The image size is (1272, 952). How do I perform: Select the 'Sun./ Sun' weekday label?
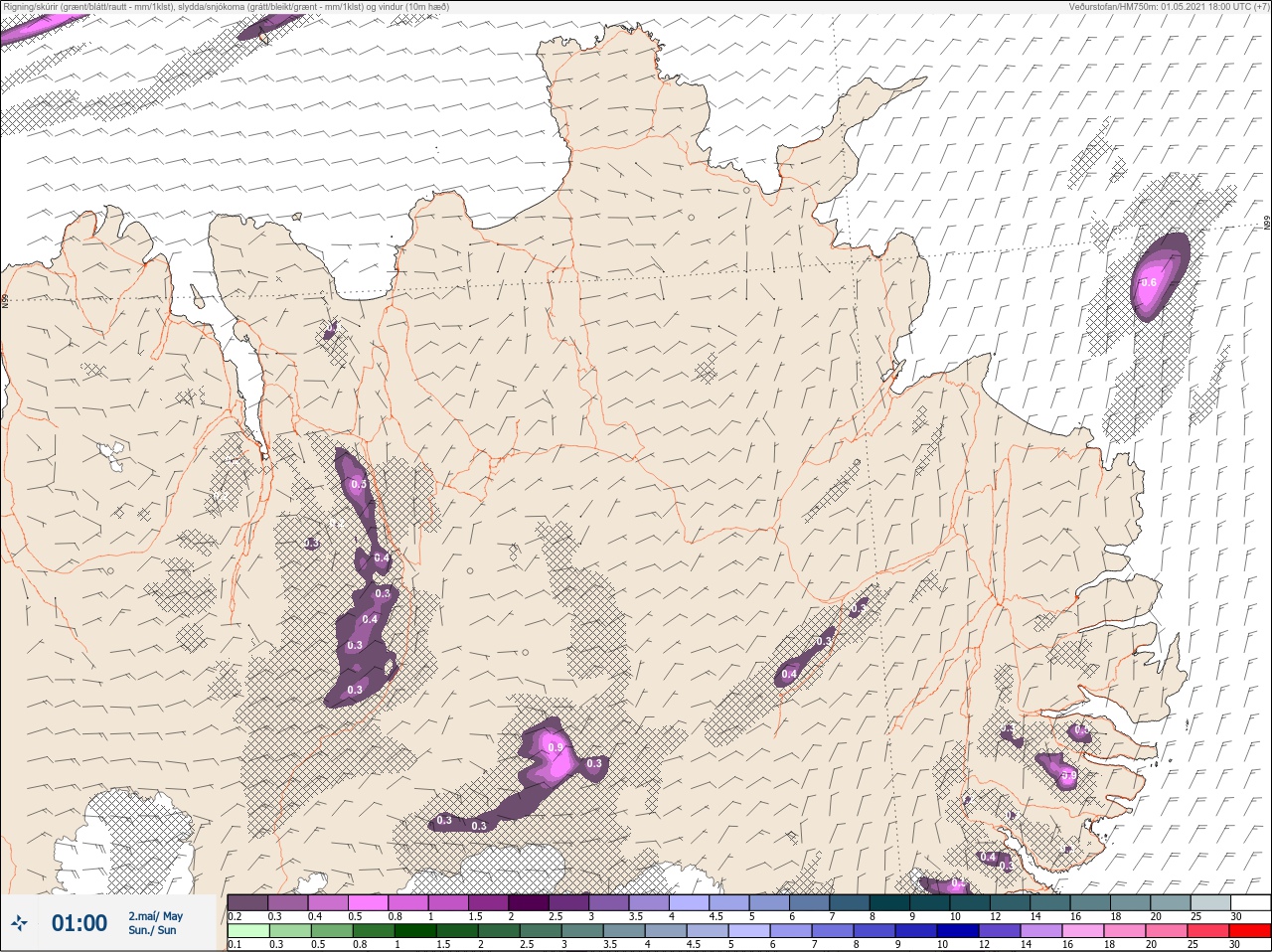[152, 930]
